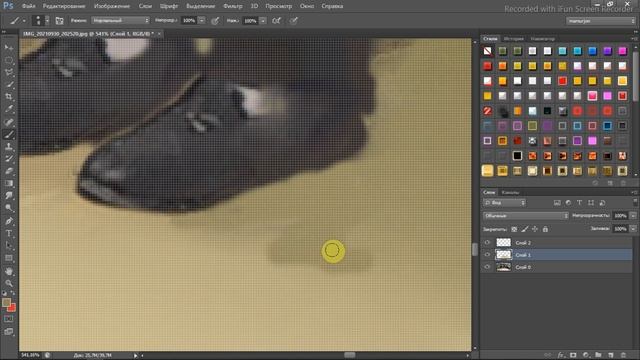640x360 pixels.
Task: Create new layer in Layers panel
Action: click(x=611, y=355)
